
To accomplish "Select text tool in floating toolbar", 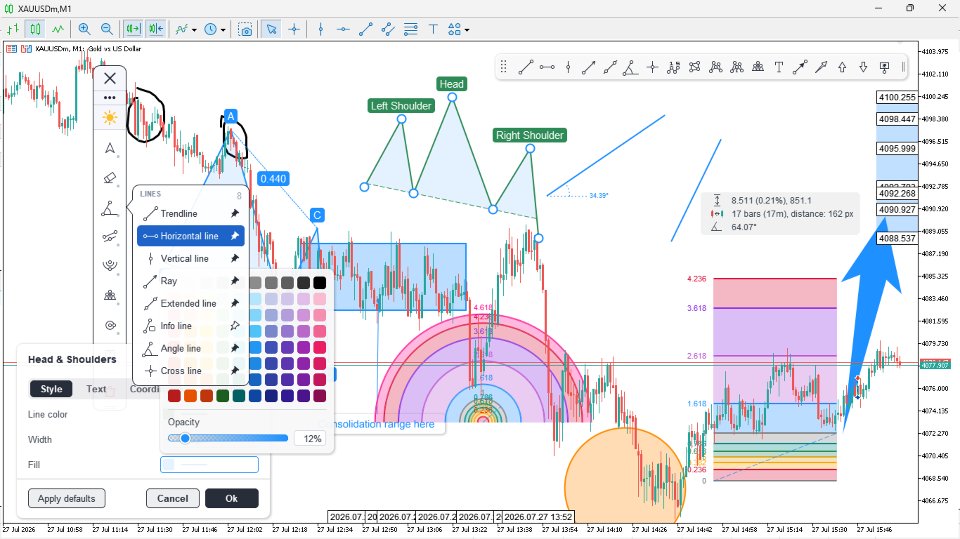I will [x=779, y=67].
